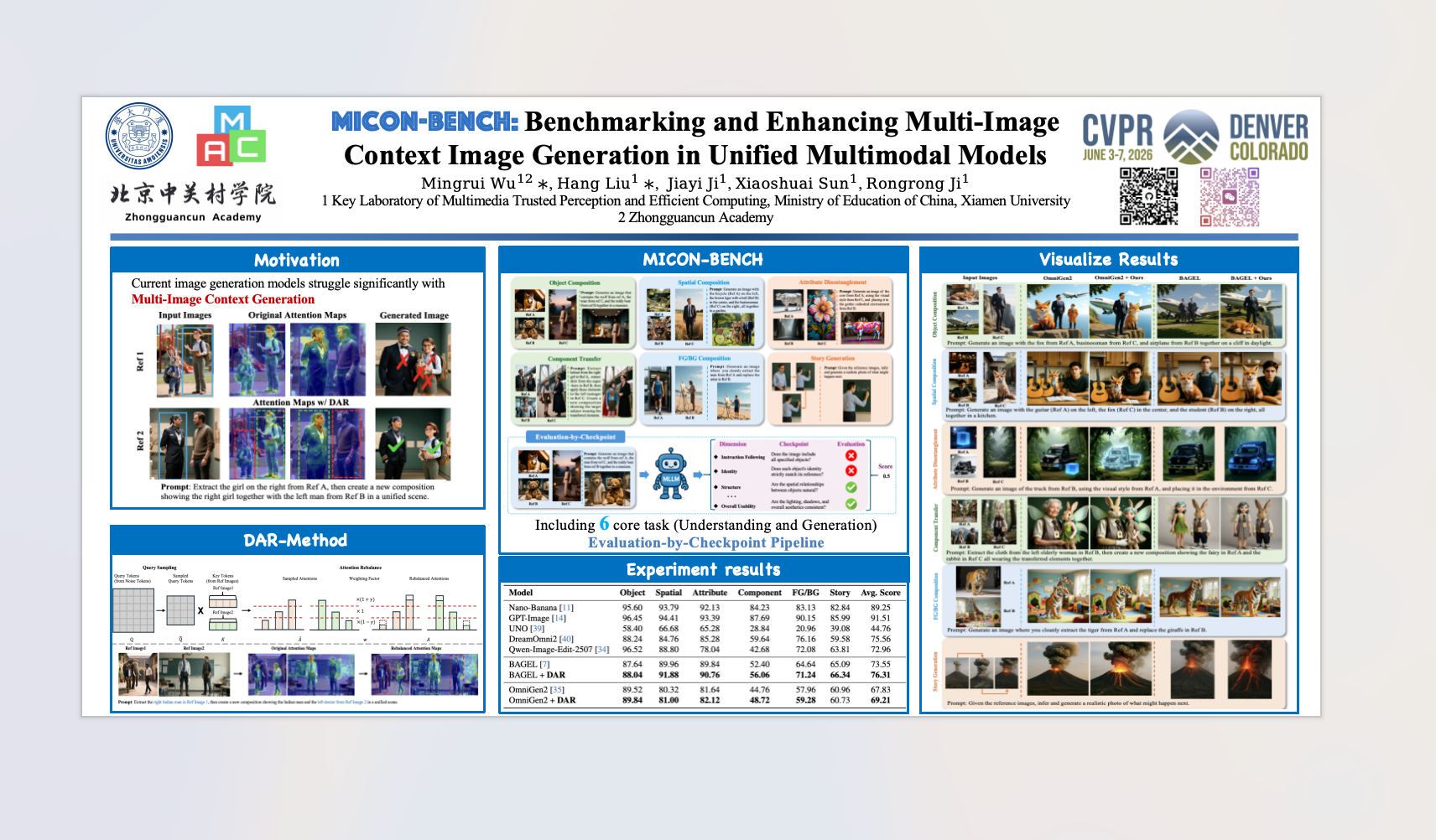
Task: Click the Evaluation-by-Checkpoint Pipeline blue text
Action: pos(706,542)
